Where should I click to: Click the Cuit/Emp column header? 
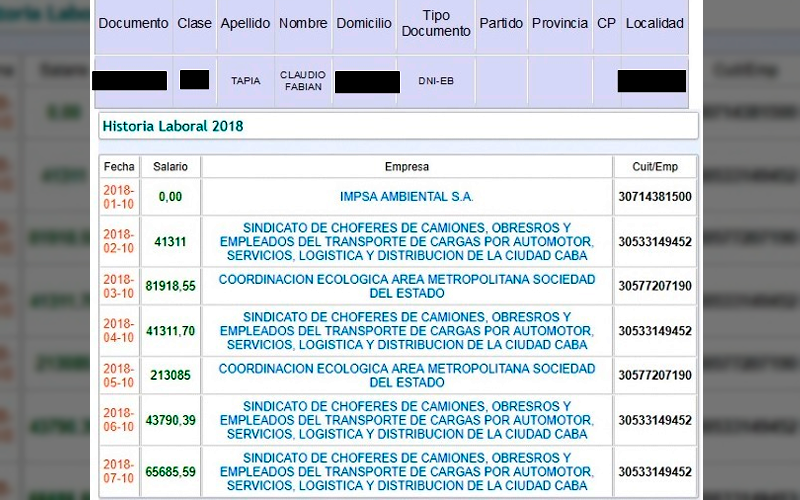pyautogui.click(x=655, y=166)
